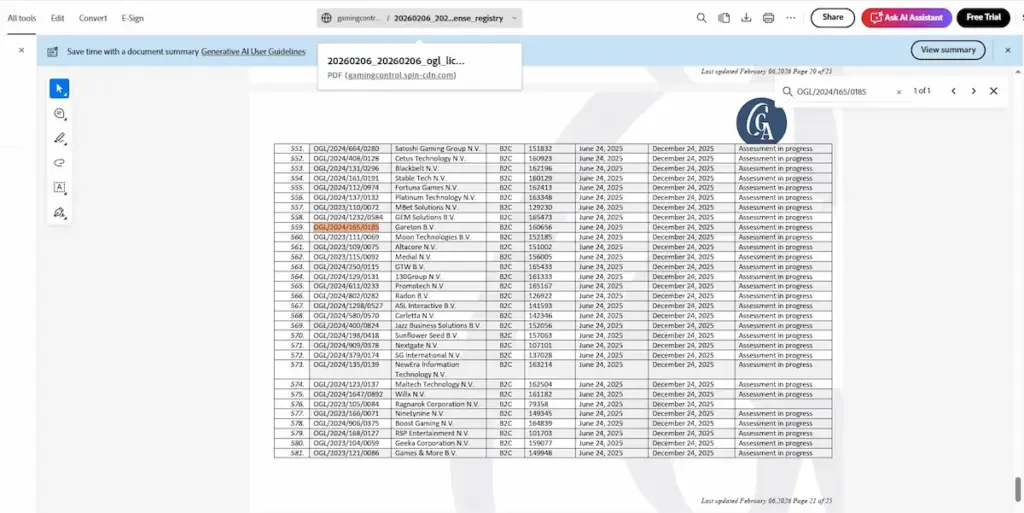Dismiss the document summary banner on right
This screenshot has width=1024, height=513.
point(1008,50)
